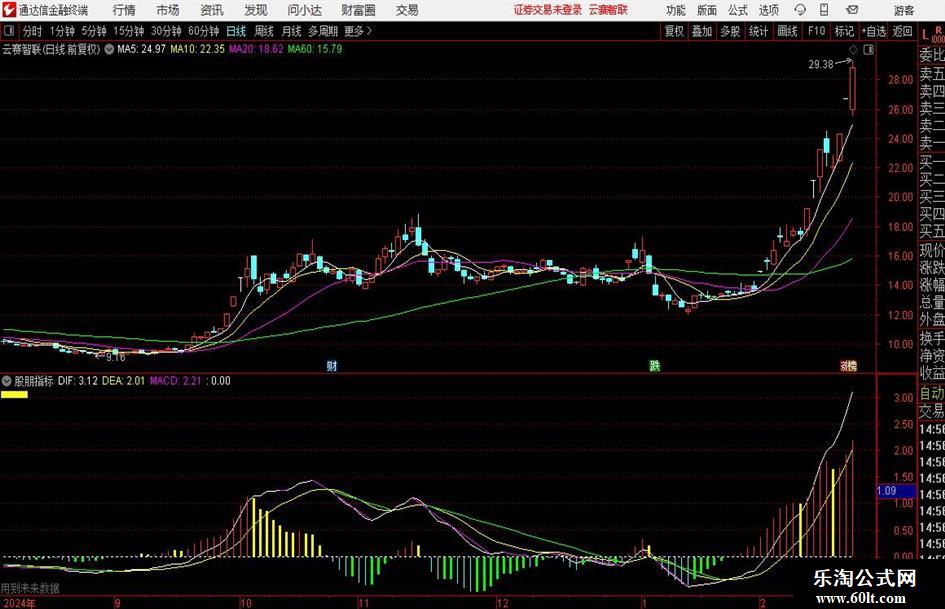The height and width of the screenshot is (609, 945).
Task: Click the MA10: 22.35 value
Action: 197,49
